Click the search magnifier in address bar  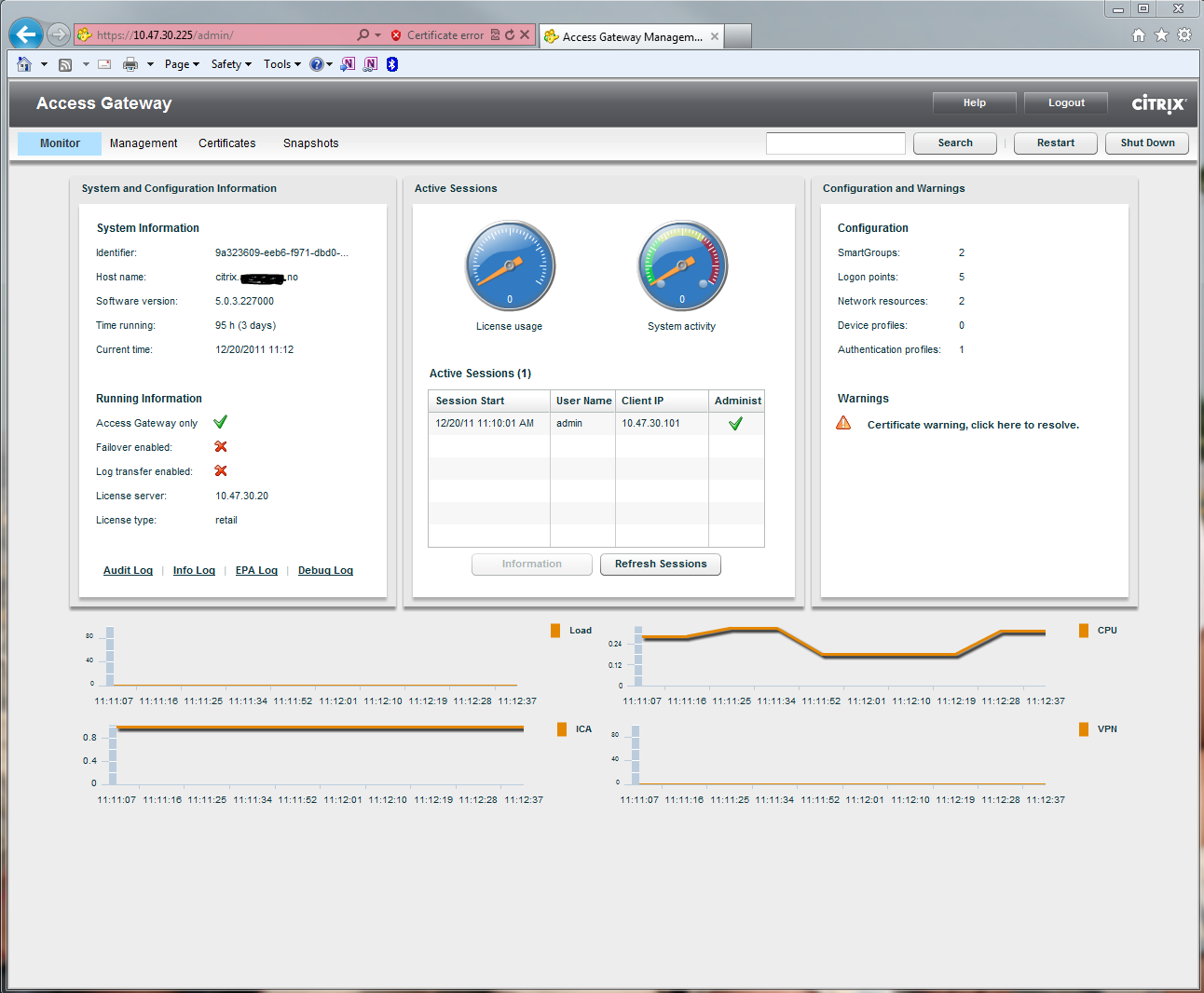[x=363, y=34]
